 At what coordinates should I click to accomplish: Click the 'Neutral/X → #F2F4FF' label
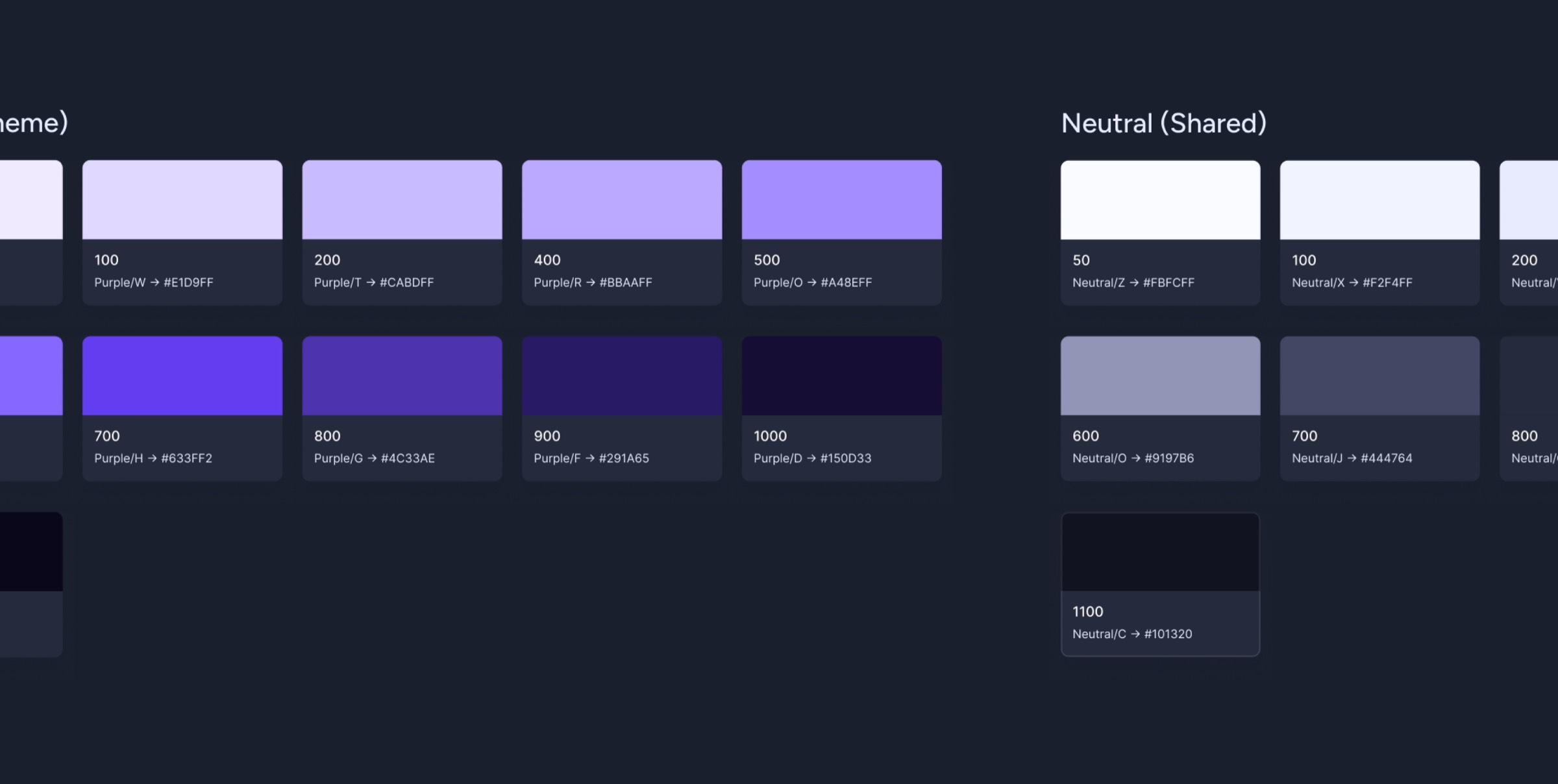1352,282
